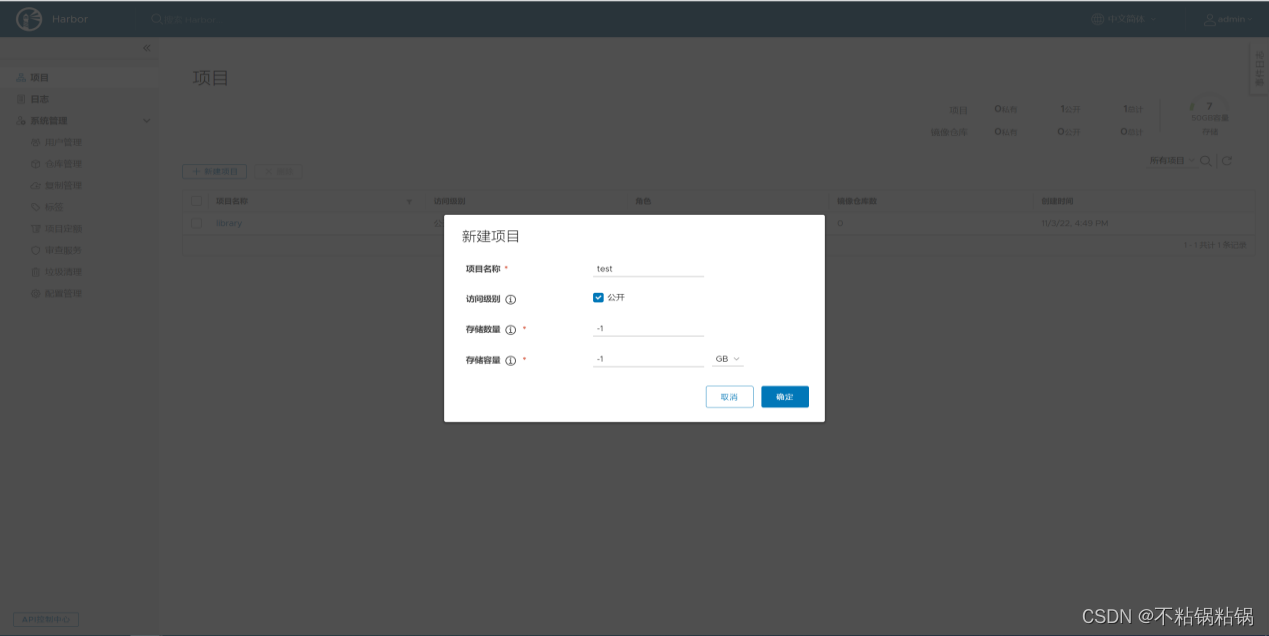The height and width of the screenshot is (636, 1269).
Task: Click the globe language icon
Action: click(x=1097, y=19)
